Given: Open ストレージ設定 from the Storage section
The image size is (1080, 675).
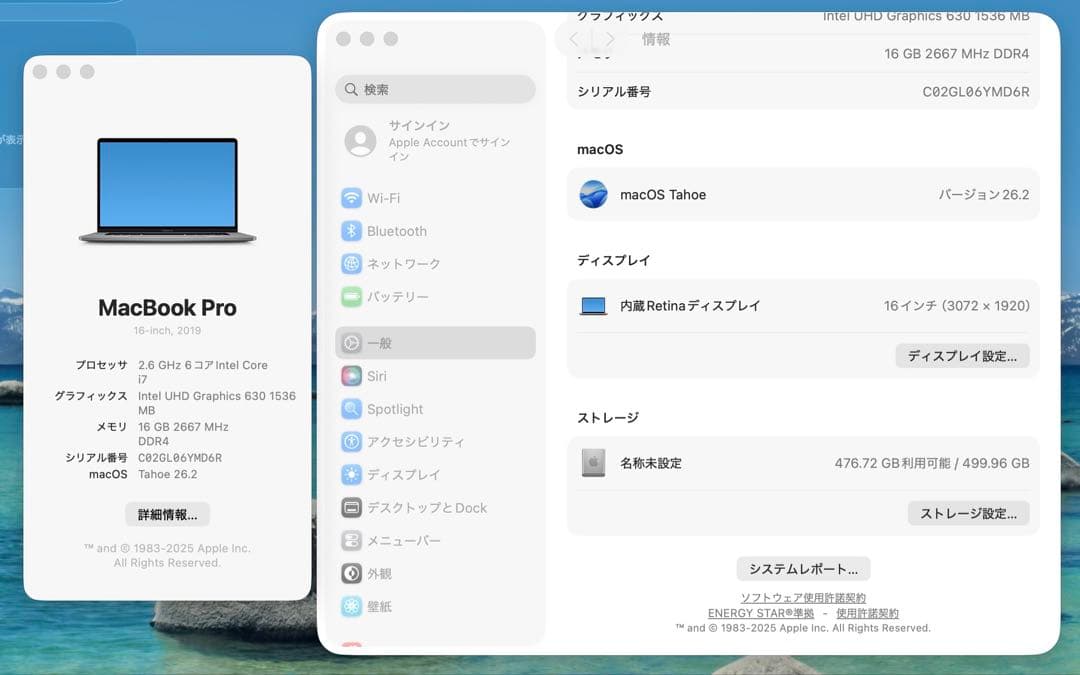Looking at the screenshot, I should (968, 513).
